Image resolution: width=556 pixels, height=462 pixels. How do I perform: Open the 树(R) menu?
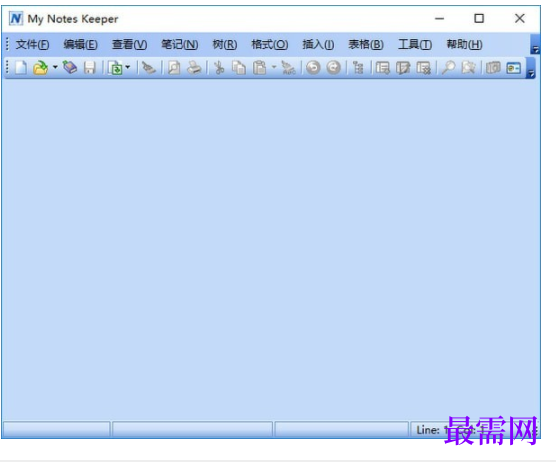click(x=224, y=45)
